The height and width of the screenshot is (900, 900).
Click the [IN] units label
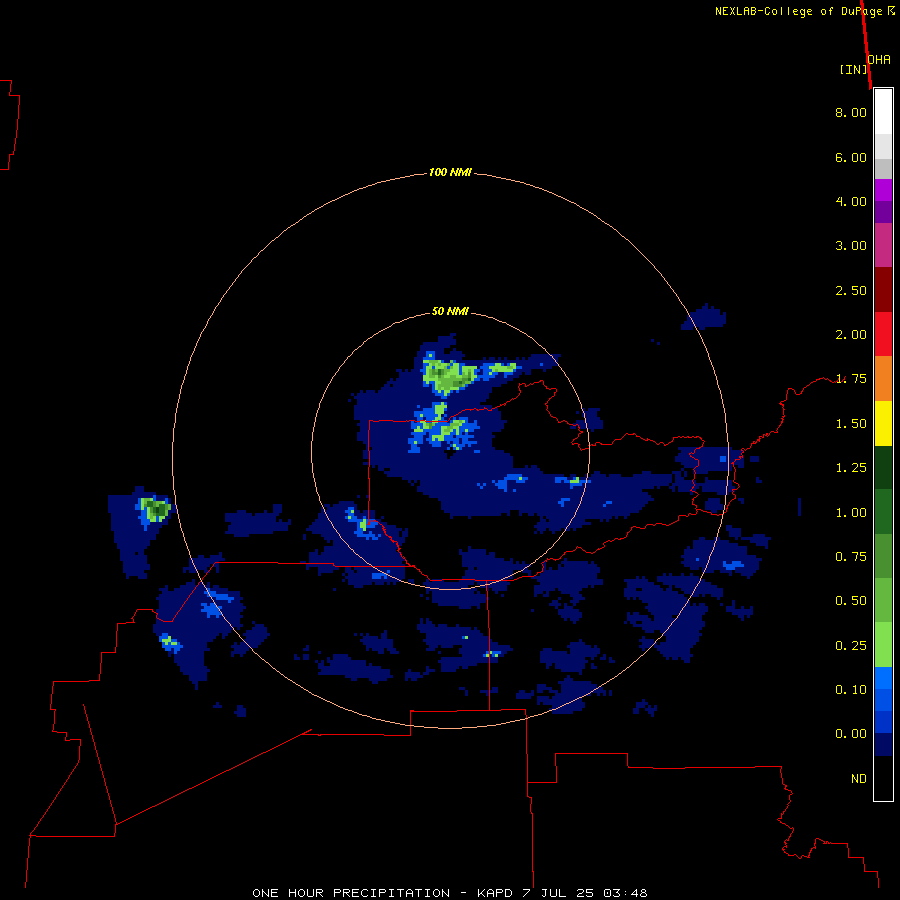click(x=853, y=69)
